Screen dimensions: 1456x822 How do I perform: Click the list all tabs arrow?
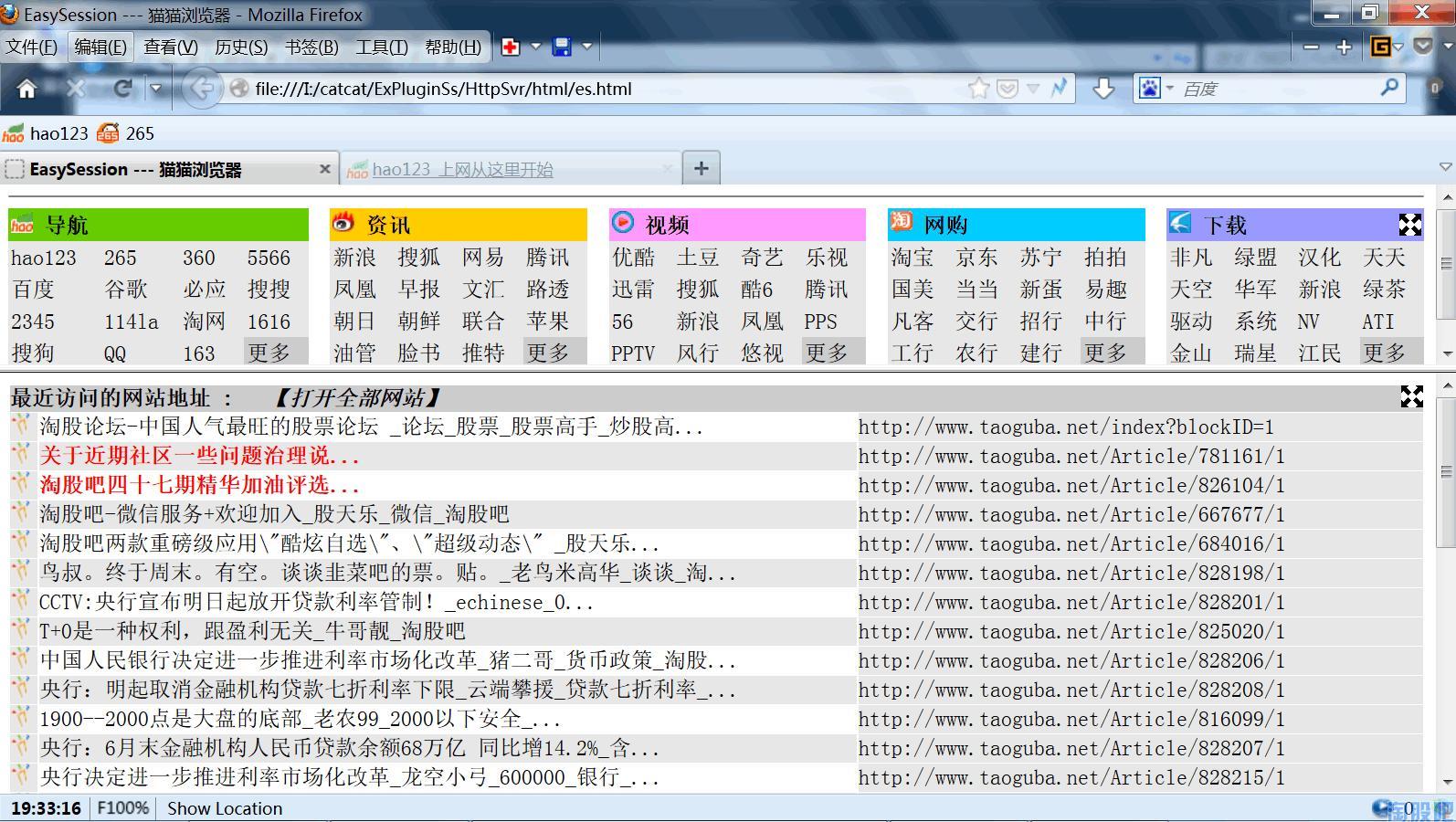coord(1445,167)
